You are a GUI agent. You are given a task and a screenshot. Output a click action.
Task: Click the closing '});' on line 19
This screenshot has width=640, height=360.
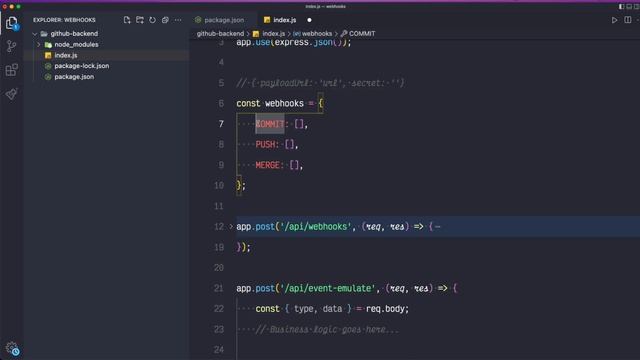click(x=244, y=247)
